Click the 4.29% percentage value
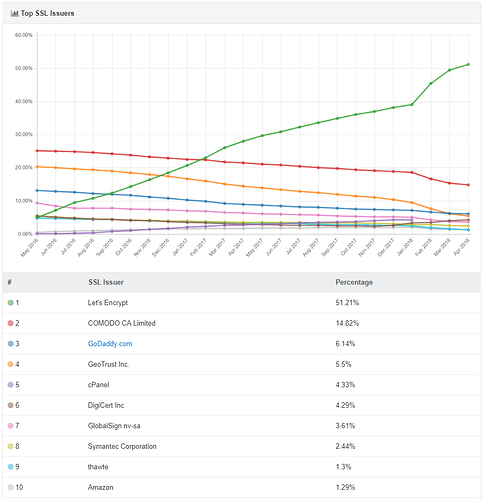The image size is (484, 499). pyautogui.click(x=345, y=405)
